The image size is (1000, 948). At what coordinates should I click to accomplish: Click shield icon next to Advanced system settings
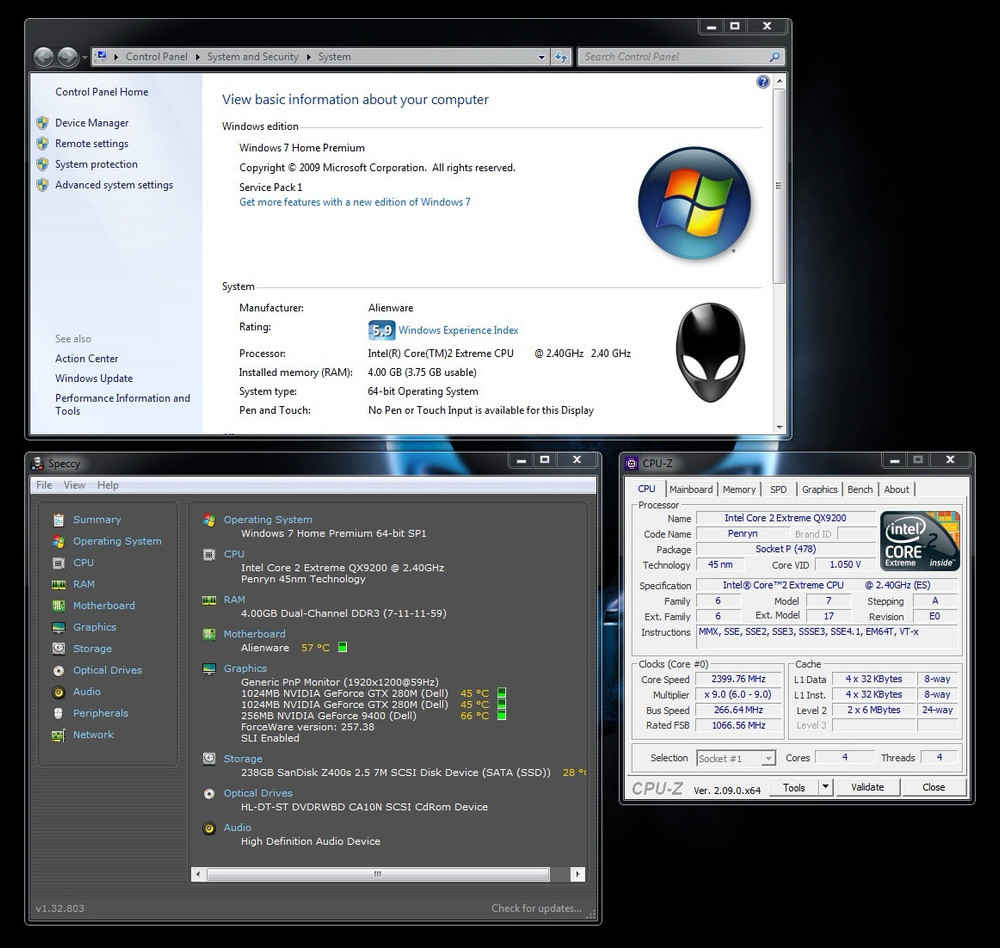pyautogui.click(x=43, y=185)
